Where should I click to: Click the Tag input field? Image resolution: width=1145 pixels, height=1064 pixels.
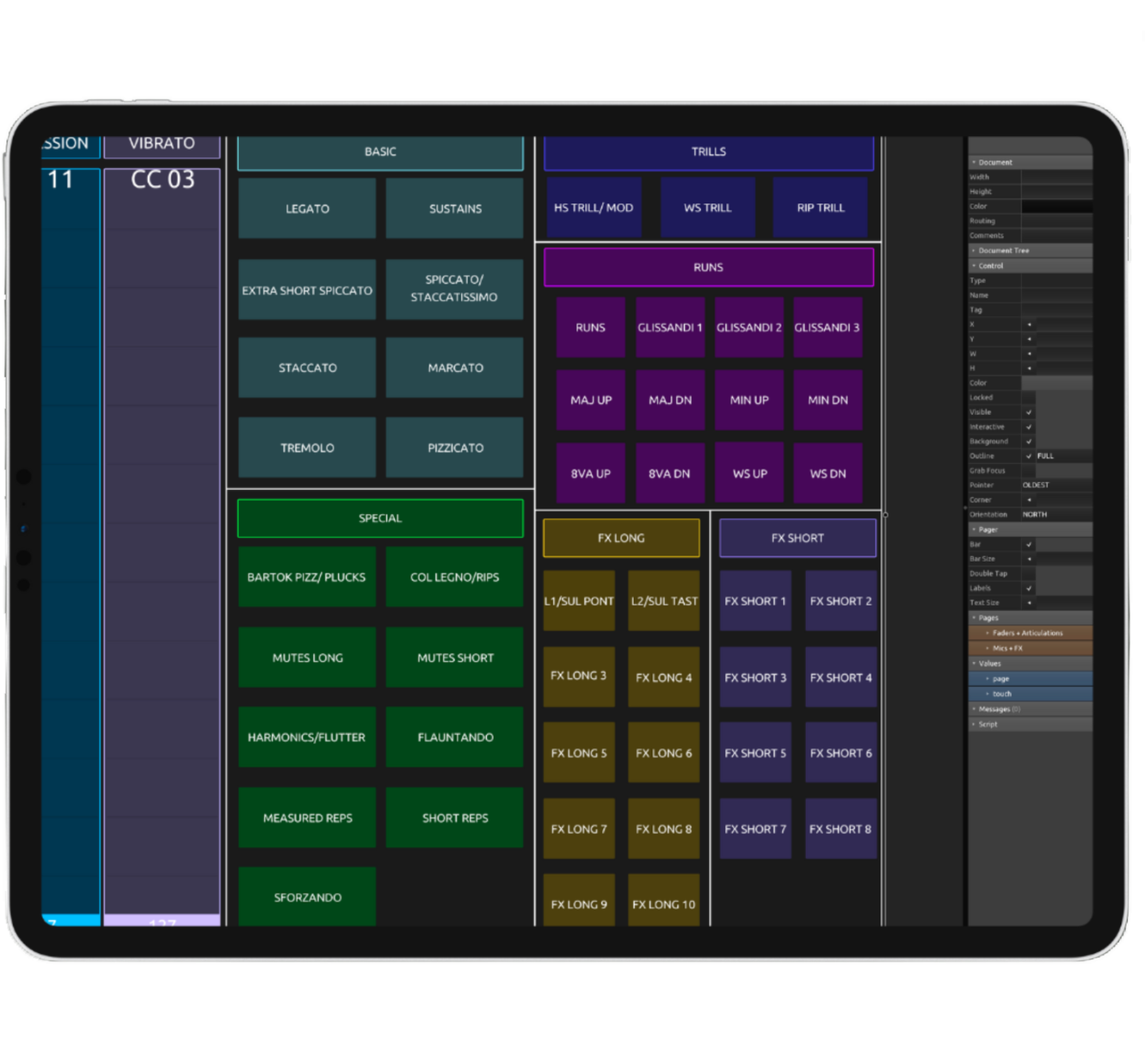[1056, 310]
